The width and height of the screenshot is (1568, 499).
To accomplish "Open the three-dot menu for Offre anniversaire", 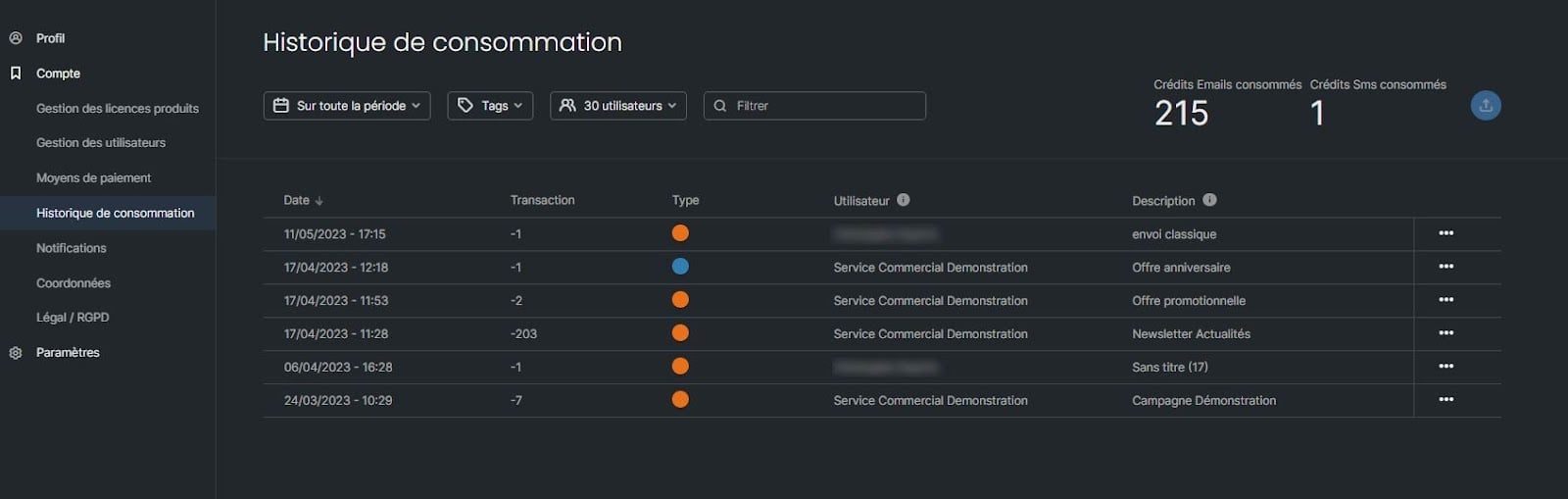I will 1445,267.
